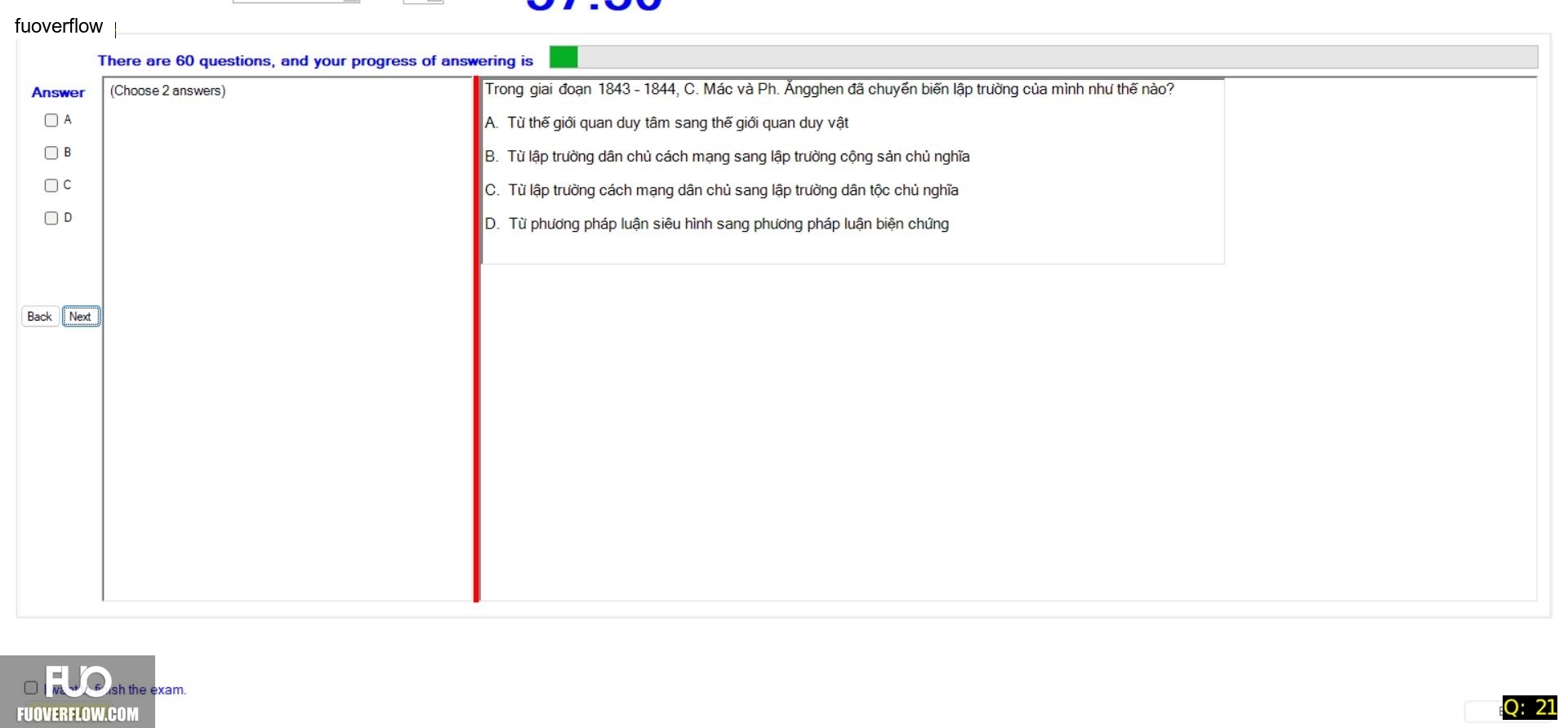1568x728 pixels.
Task: Check the finish the exam box
Action: coord(31,688)
